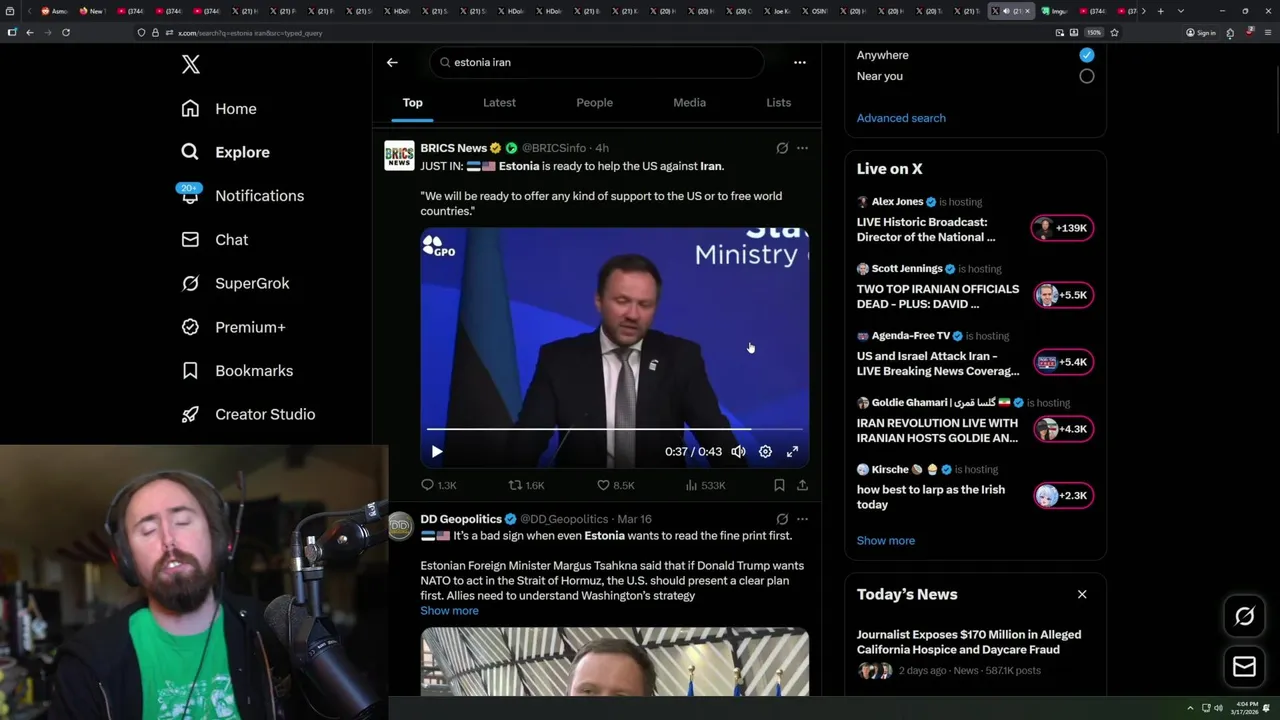Open the BRICS News profile name

click(454, 148)
